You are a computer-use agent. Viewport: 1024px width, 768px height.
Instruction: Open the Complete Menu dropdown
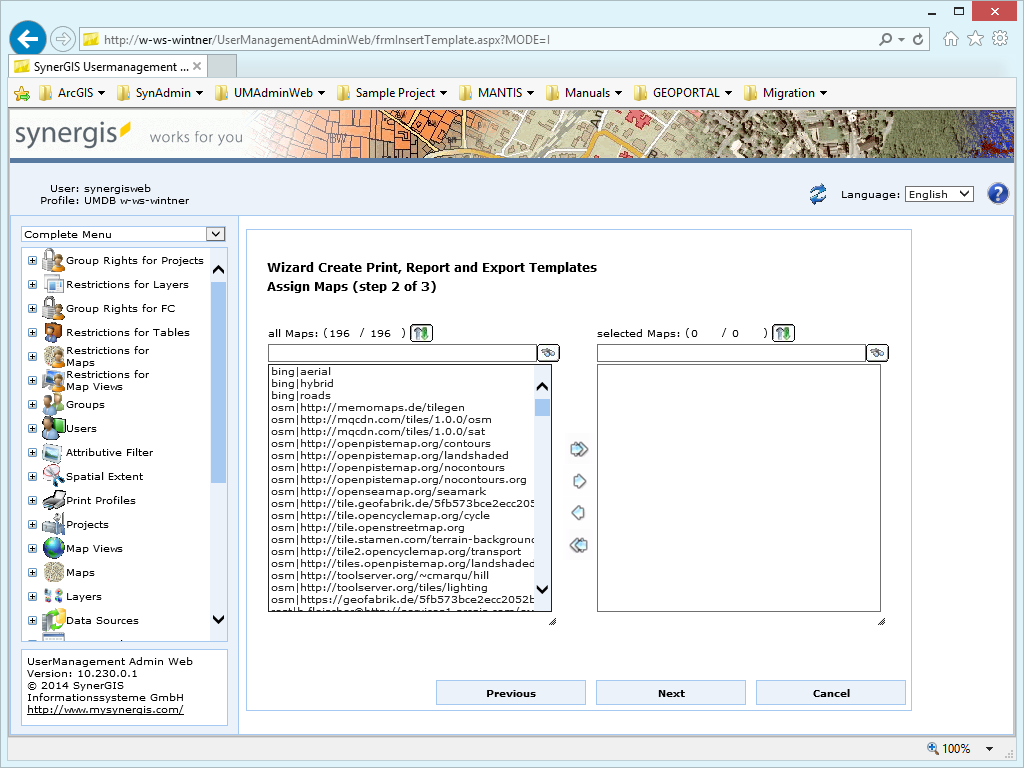click(x=123, y=233)
